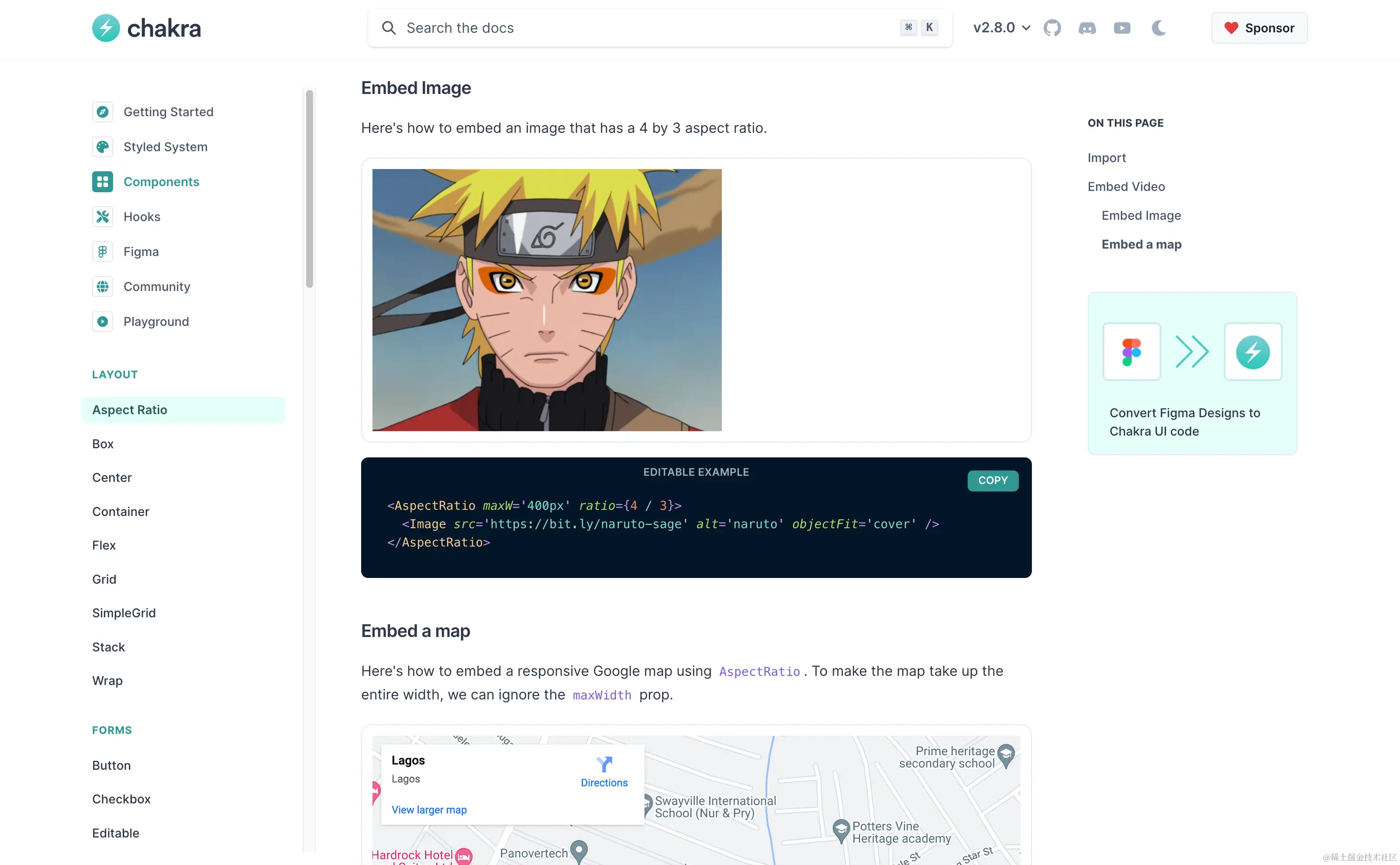Viewport: 1400px width, 865px height.
Task: Open the Flex component page
Action: pyautogui.click(x=104, y=545)
